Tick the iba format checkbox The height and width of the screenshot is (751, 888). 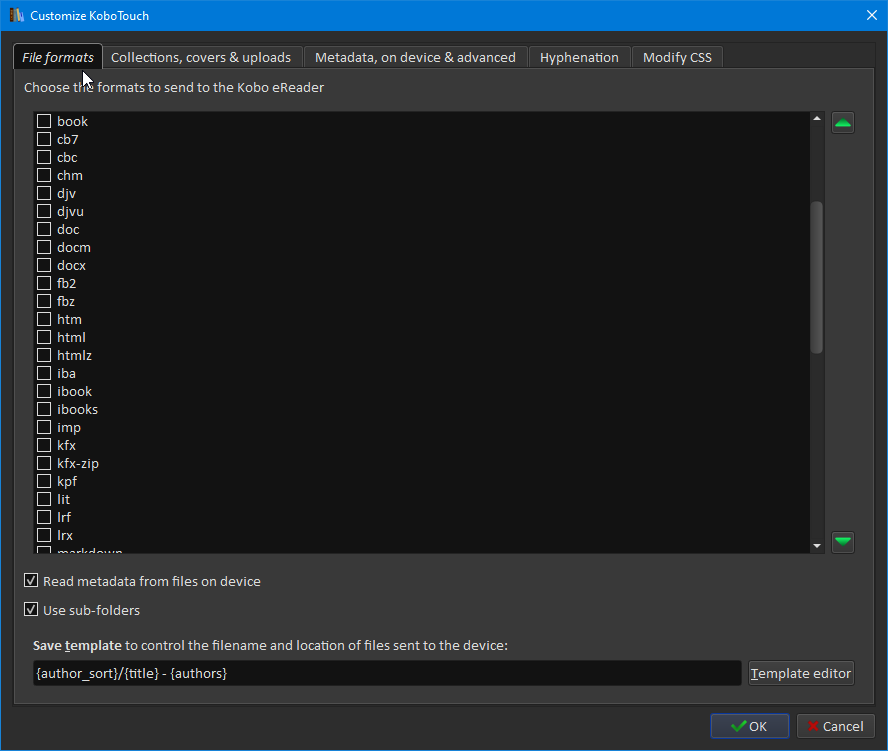[44, 373]
